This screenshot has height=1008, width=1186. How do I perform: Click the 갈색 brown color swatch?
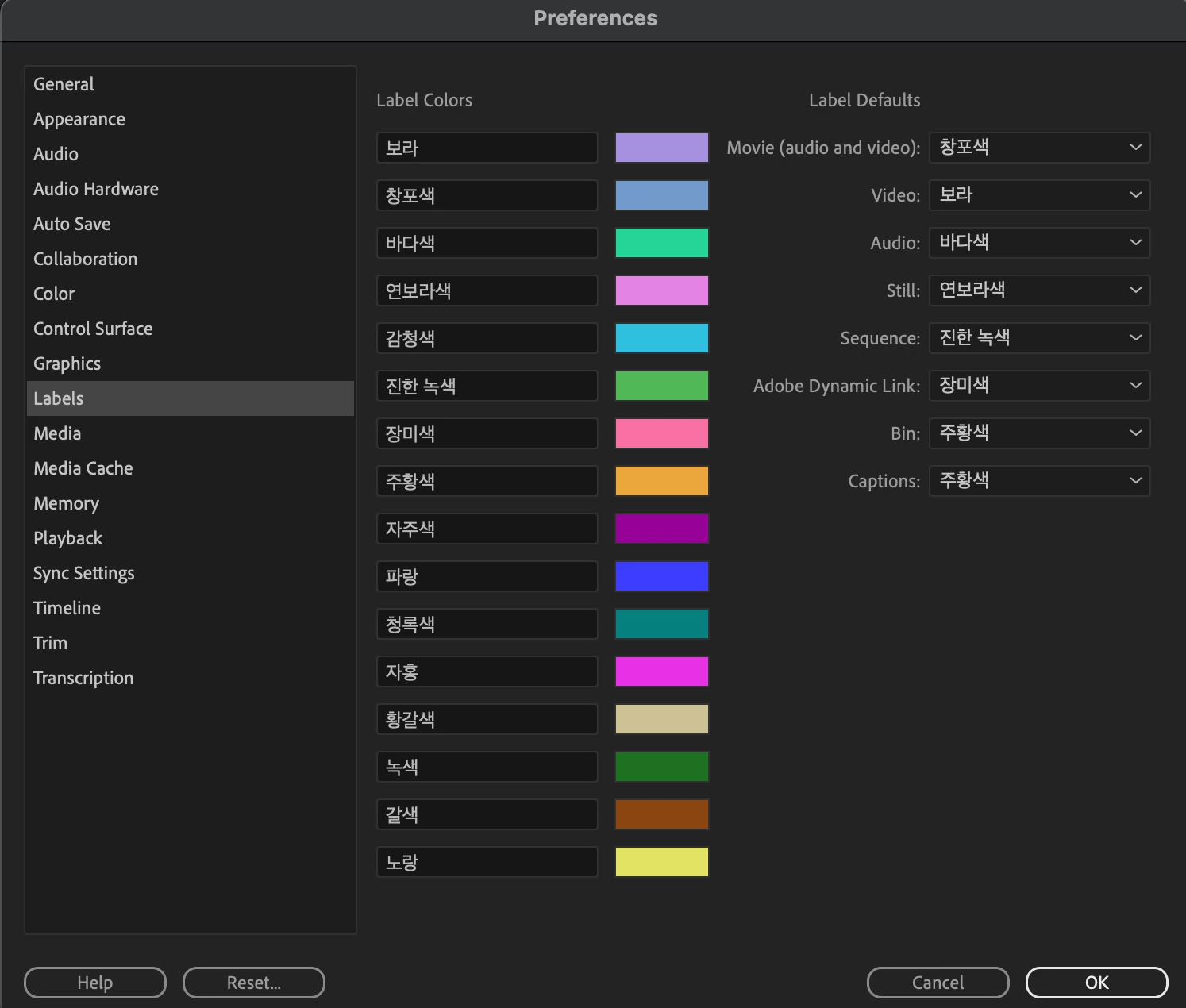662,814
